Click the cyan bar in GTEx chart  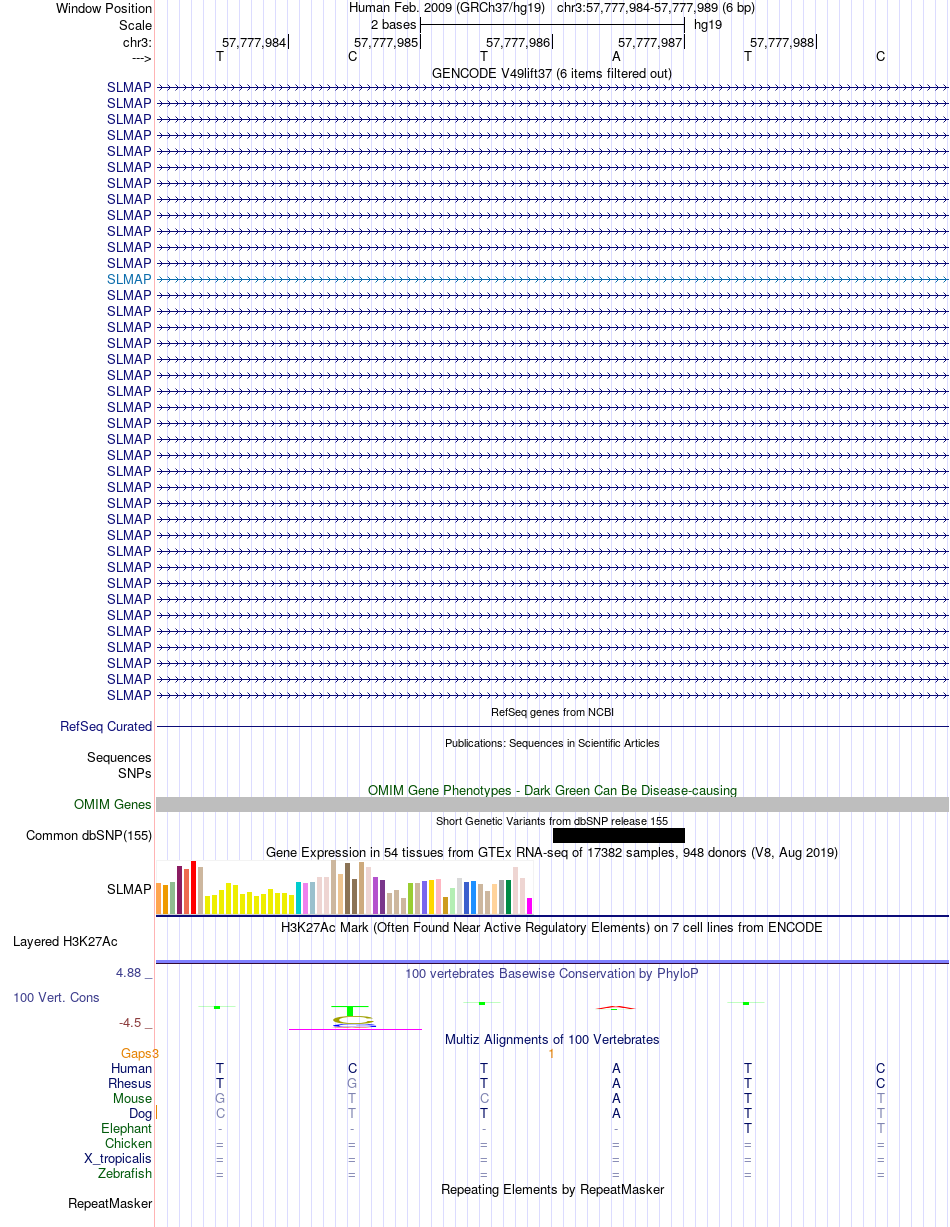[299, 898]
